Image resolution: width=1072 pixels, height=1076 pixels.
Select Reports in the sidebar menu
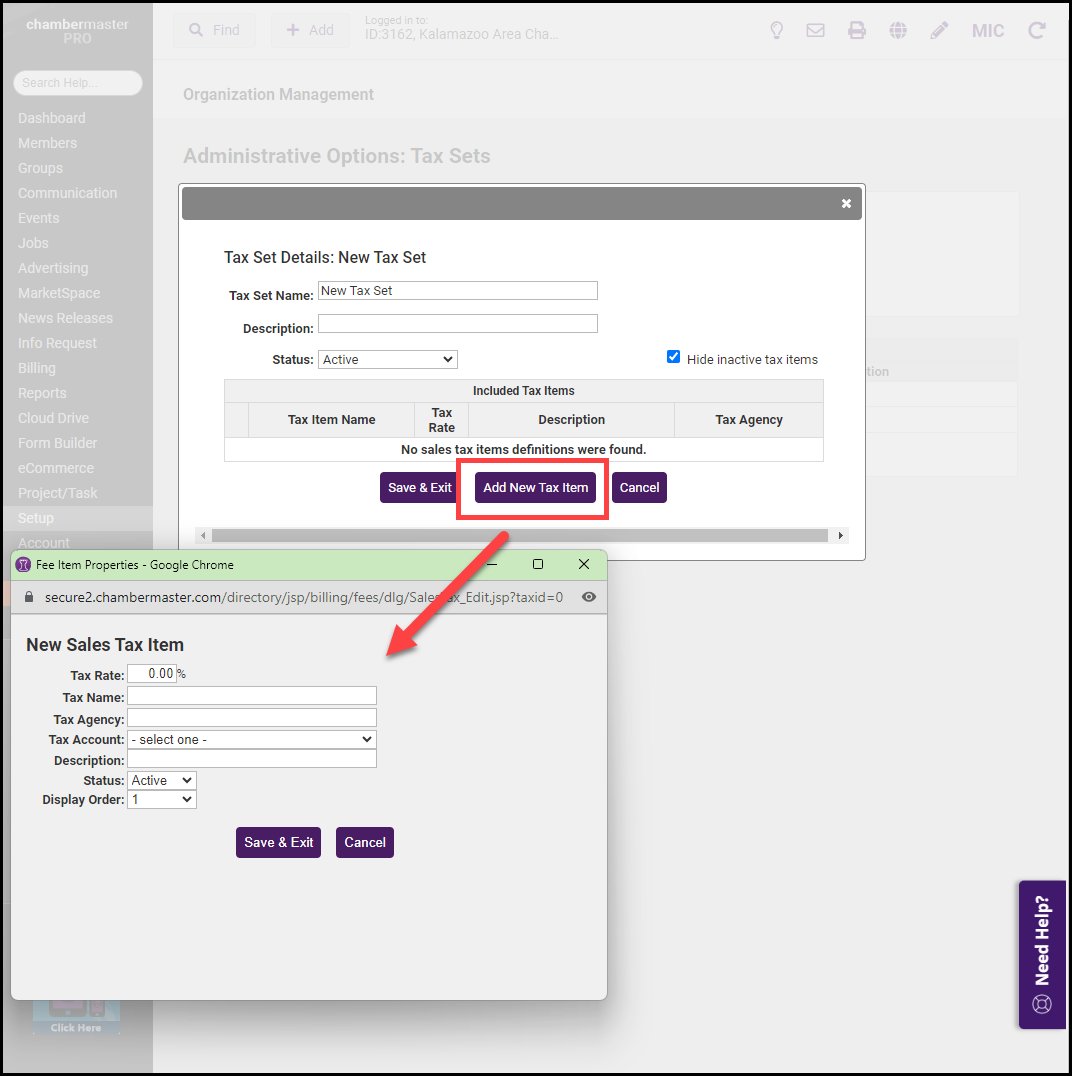42,393
